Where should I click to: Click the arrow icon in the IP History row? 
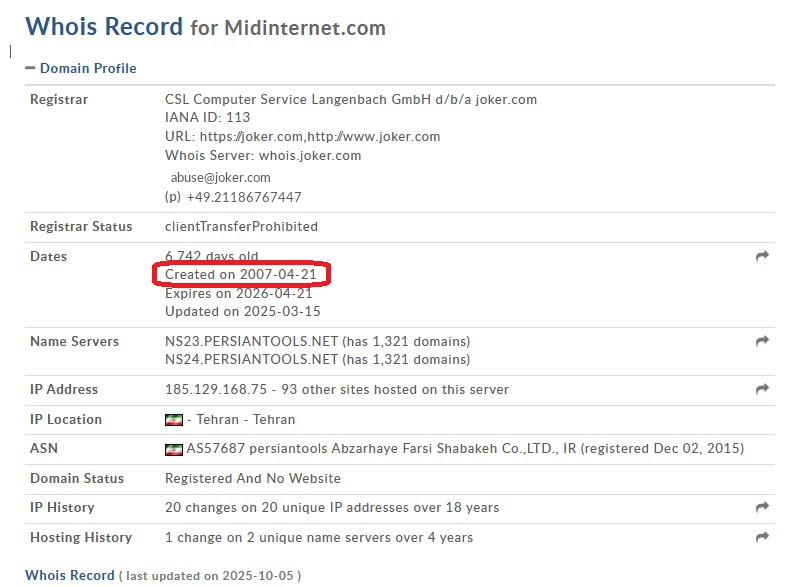pos(762,507)
